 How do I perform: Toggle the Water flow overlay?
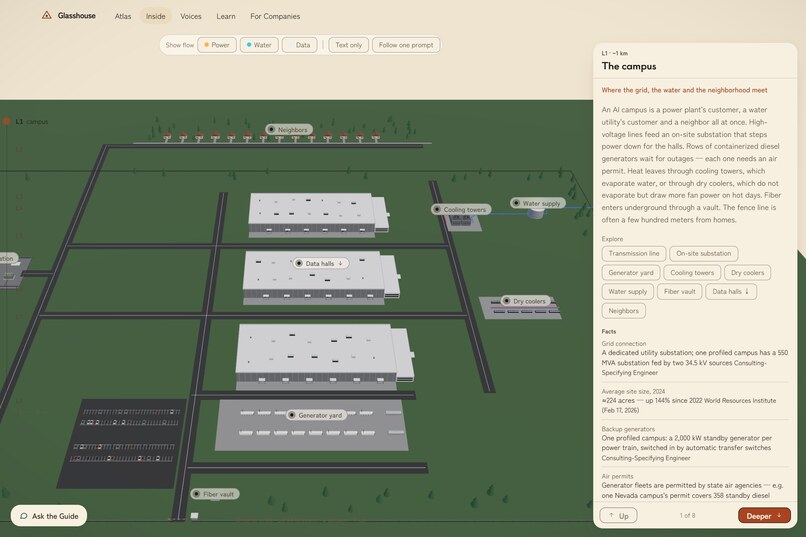(259, 45)
